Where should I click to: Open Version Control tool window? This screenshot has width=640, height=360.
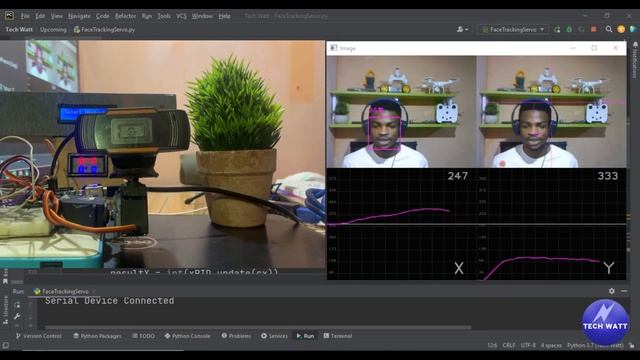pos(38,336)
